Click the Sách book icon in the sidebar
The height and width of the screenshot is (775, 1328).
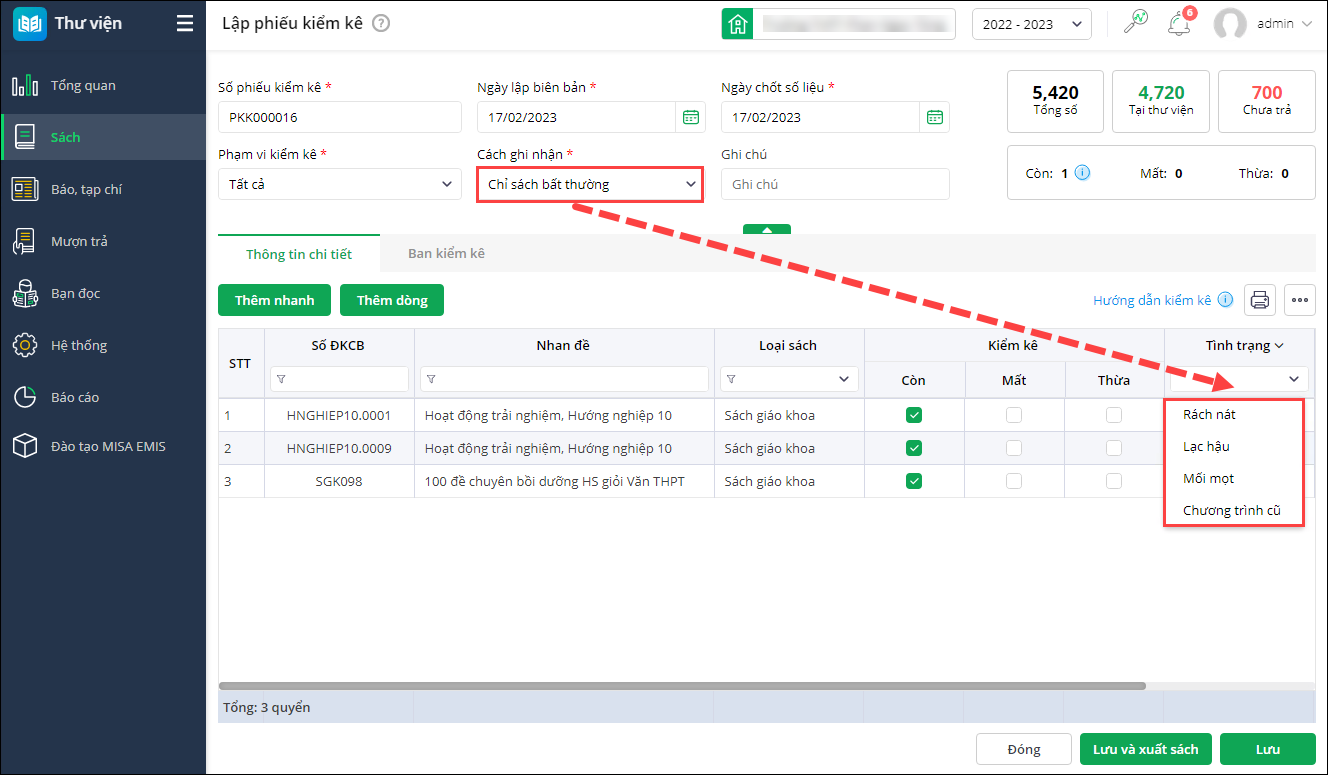coord(25,137)
